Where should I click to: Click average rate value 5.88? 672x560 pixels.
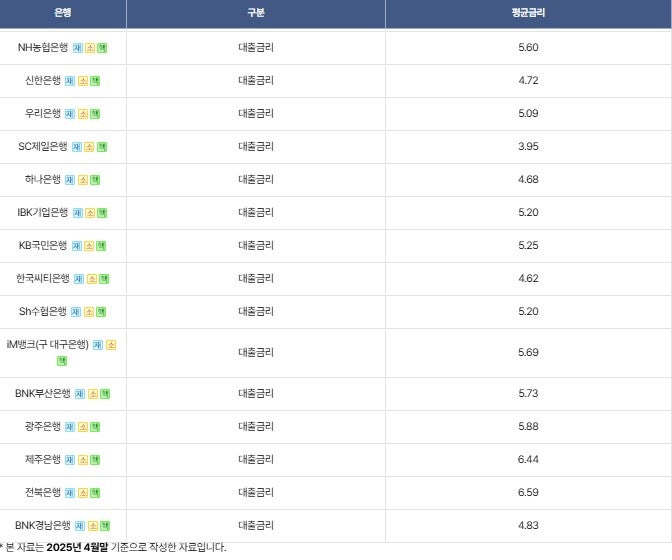pos(528,426)
